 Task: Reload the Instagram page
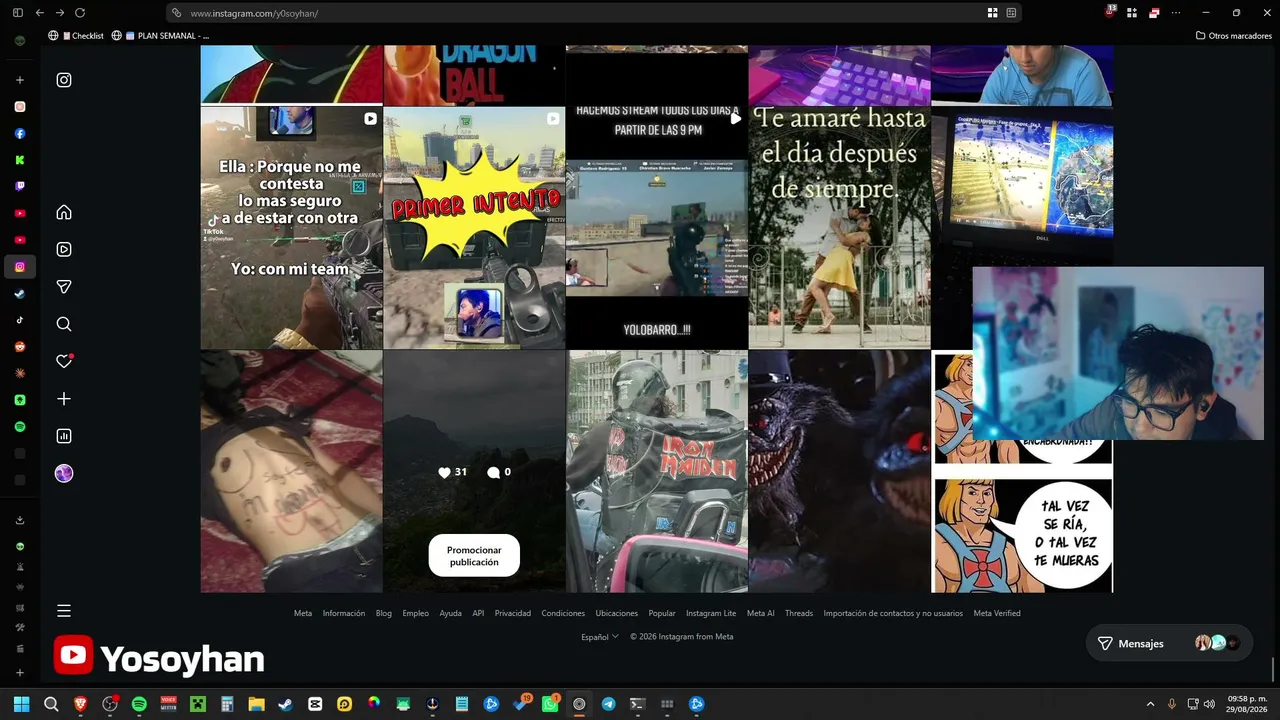point(80,13)
